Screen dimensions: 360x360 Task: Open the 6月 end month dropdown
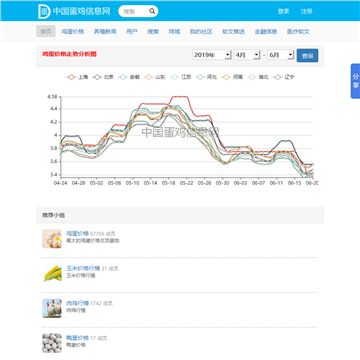point(281,55)
